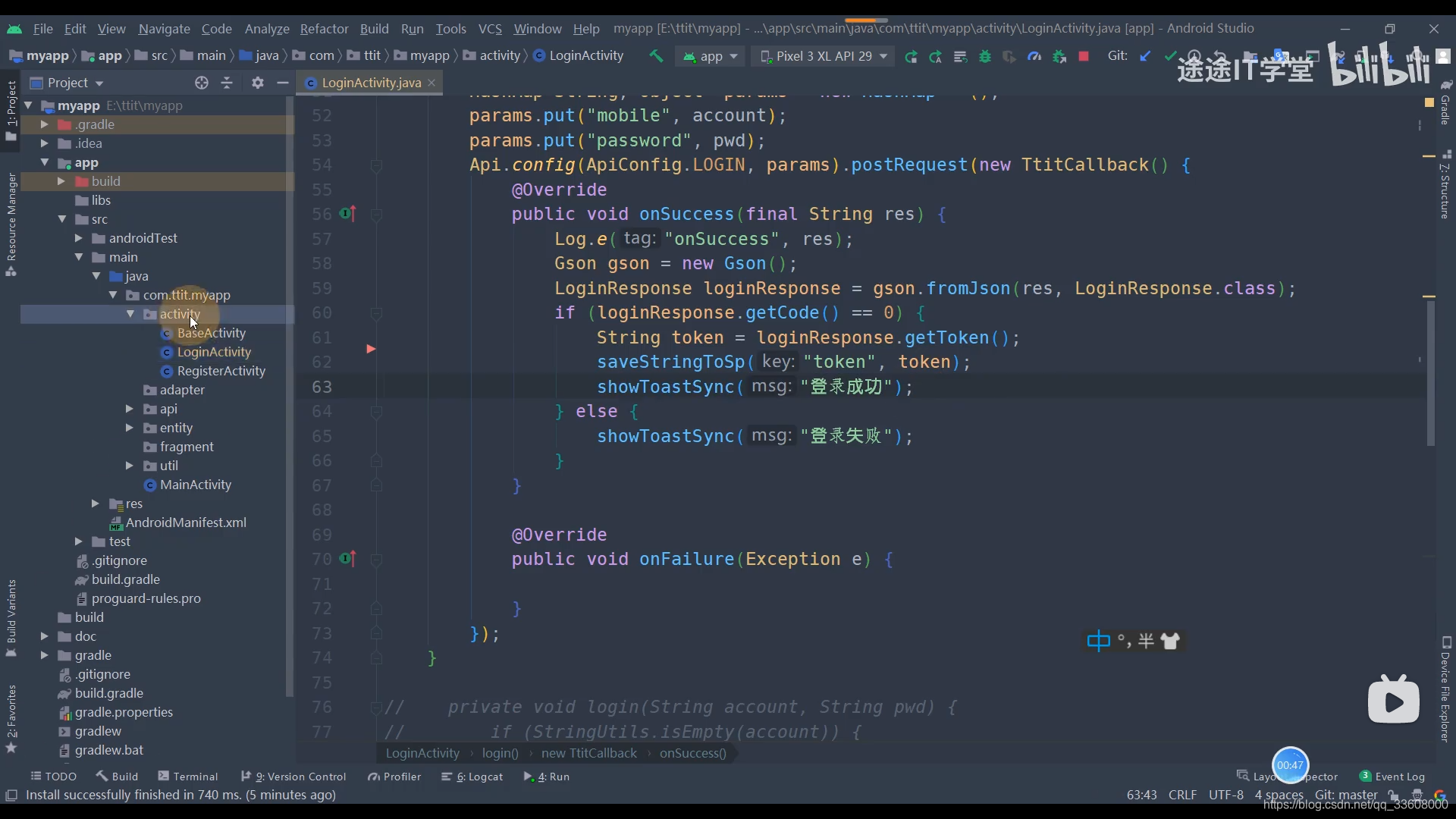Viewport: 1456px width, 819px height.
Task: Click onSuccess() in the bottom breadcrumb
Action: pyautogui.click(x=692, y=753)
